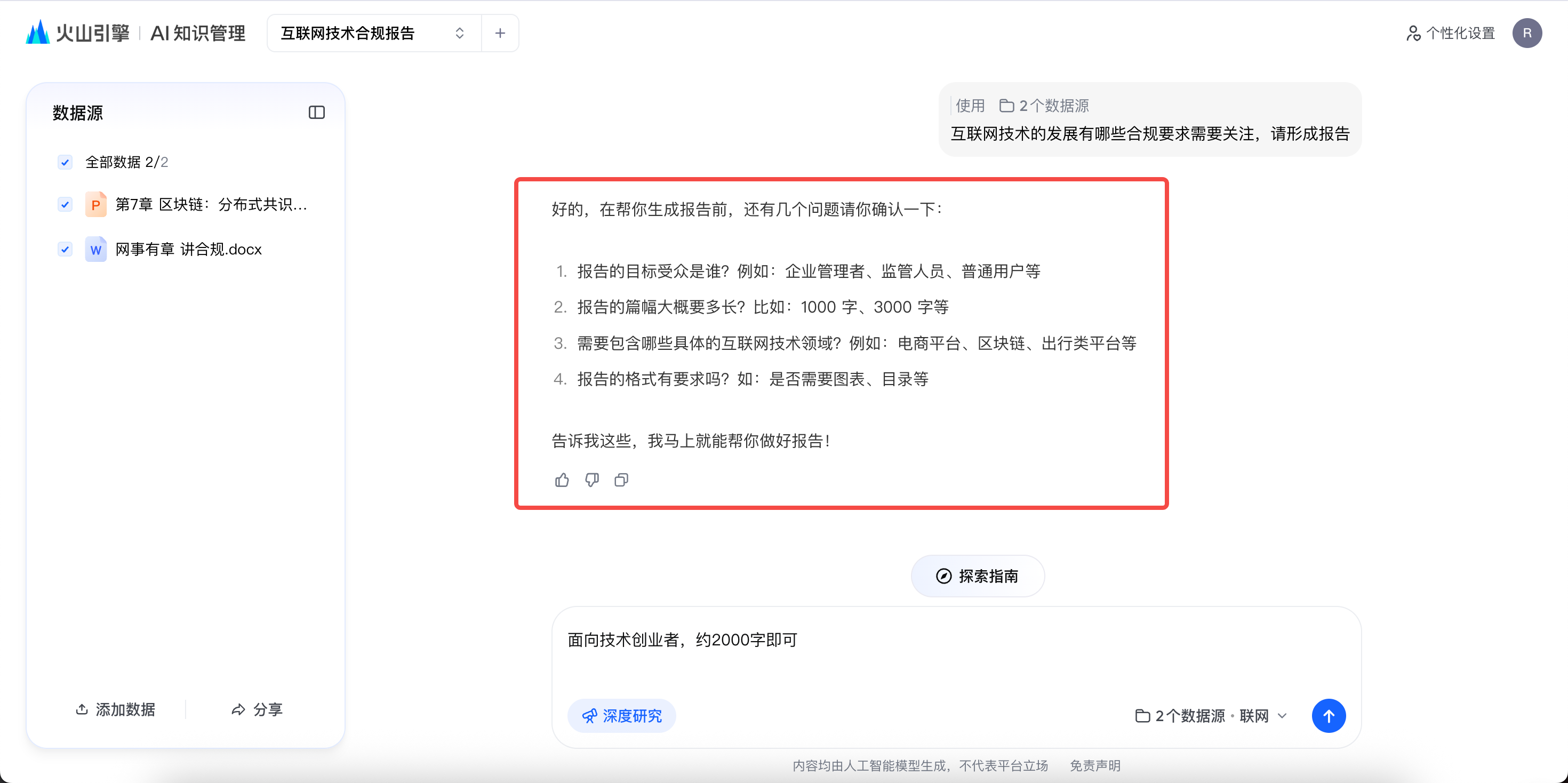Select the 网事有章 讲合规.docx file item
The width and height of the screenshot is (1568, 783).
coord(188,249)
